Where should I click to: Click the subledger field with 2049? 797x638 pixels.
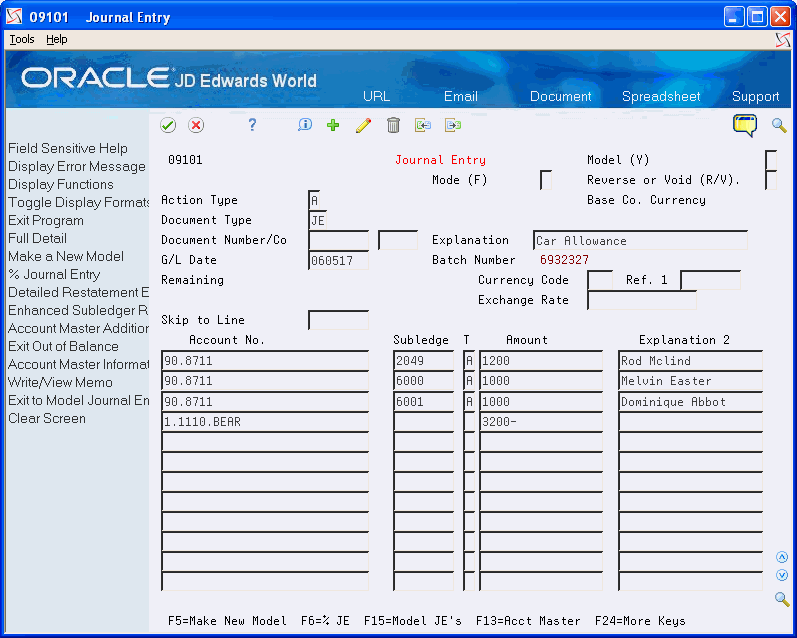(x=423, y=360)
